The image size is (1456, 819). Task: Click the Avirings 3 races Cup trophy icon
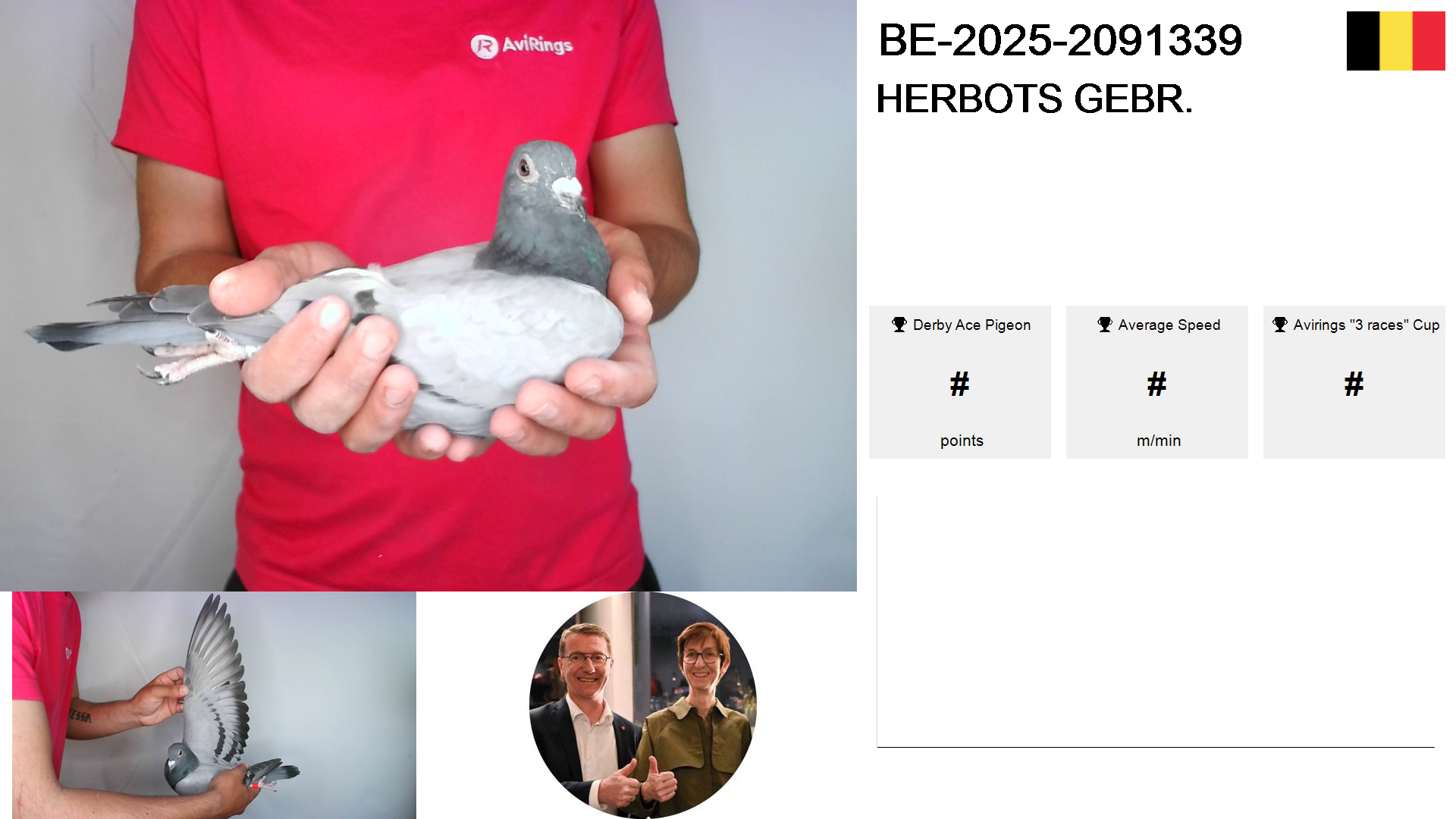tap(1280, 325)
